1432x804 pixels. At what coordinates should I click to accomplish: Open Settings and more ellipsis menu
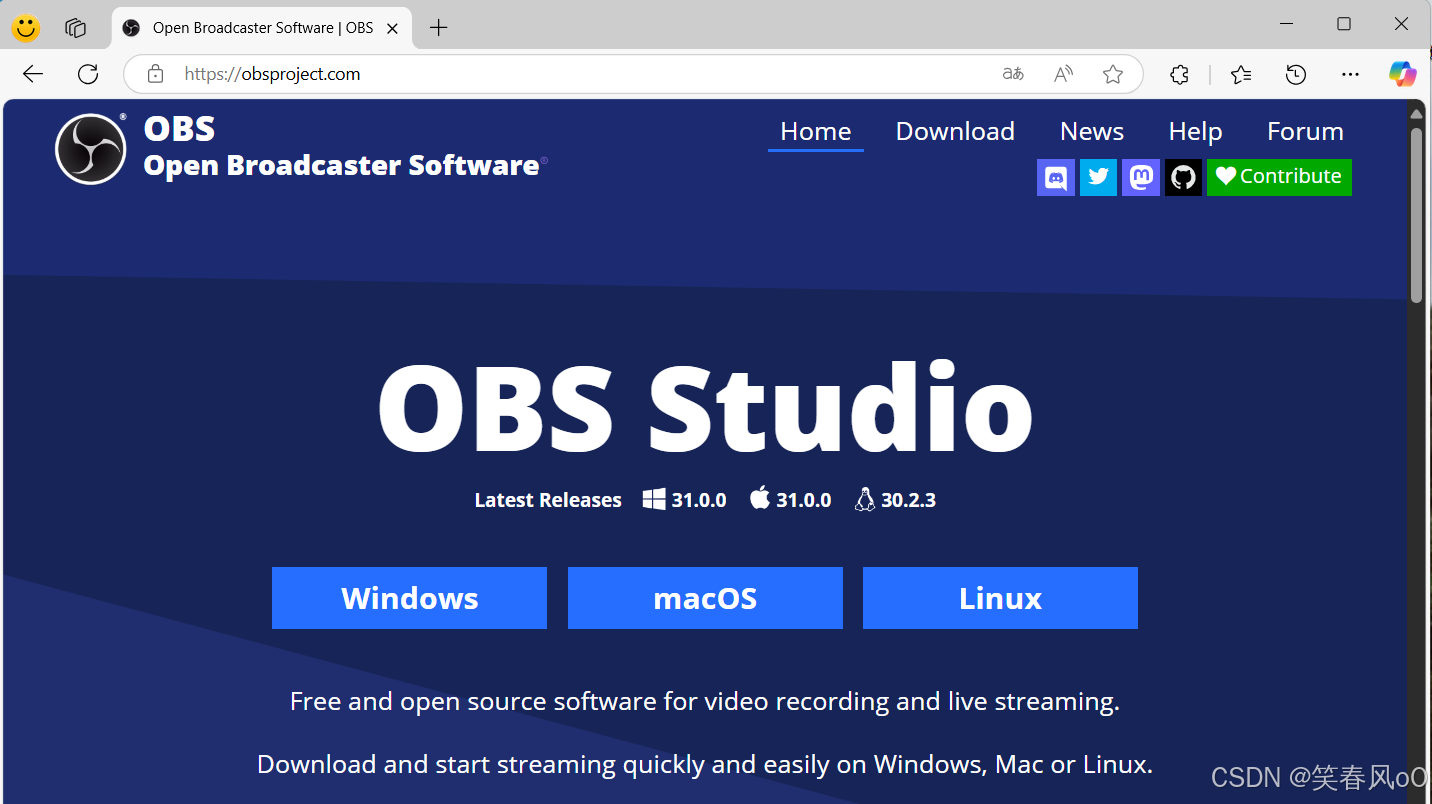1350,74
